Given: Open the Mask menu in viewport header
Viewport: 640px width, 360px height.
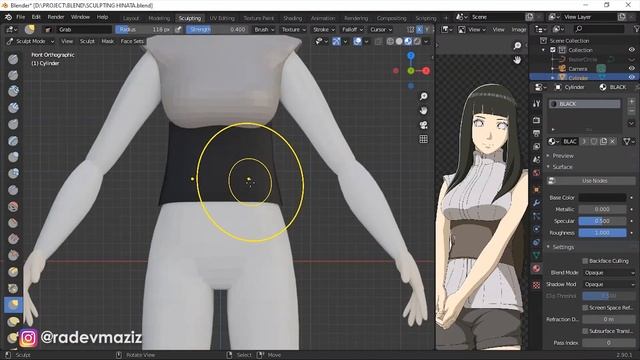Looking at the screenshot, I should tap(108, 41).
